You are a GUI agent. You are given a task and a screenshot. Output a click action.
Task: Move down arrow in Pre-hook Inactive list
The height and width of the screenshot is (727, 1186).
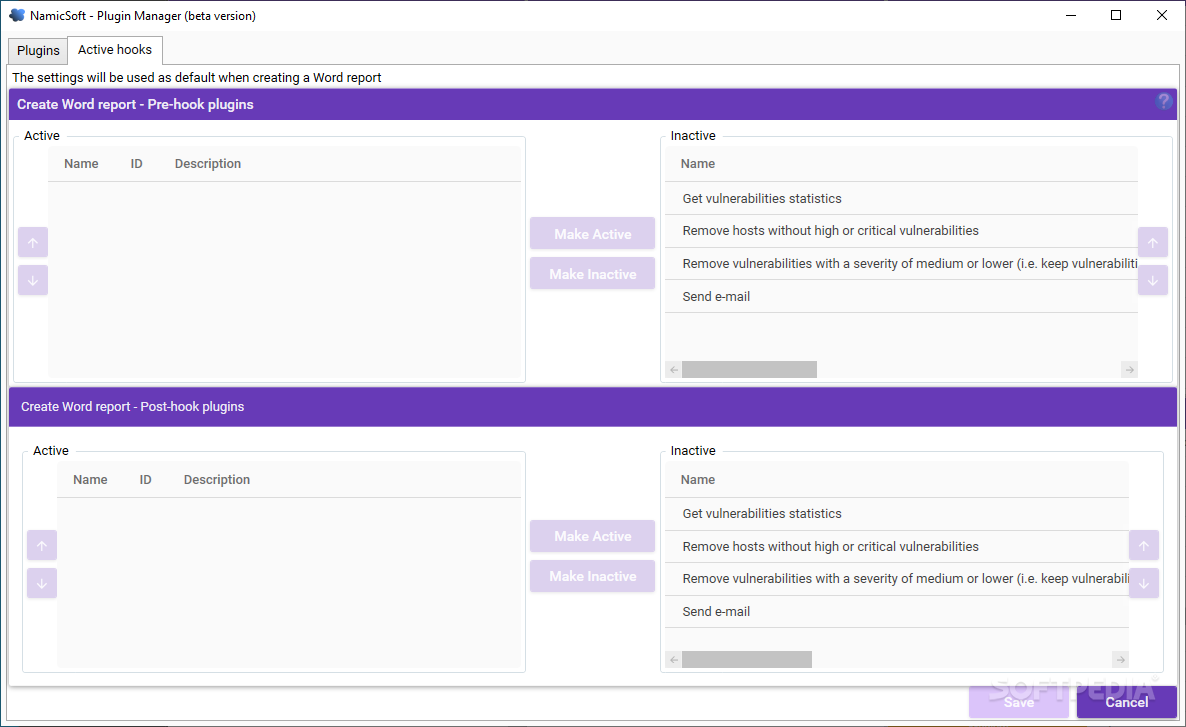tap(1153, 281)
